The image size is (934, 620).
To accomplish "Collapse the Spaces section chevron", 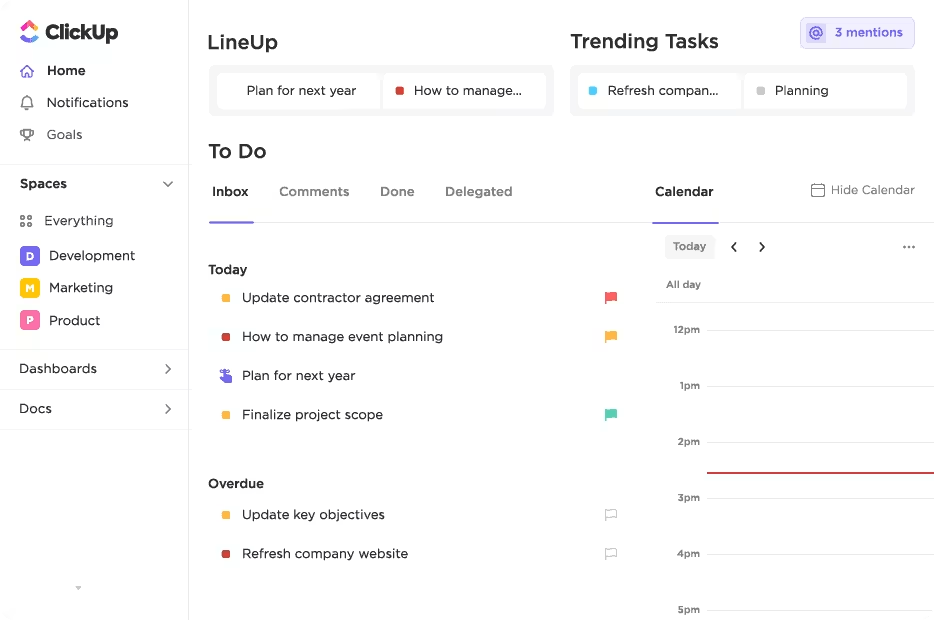I will tap(168, 184).
